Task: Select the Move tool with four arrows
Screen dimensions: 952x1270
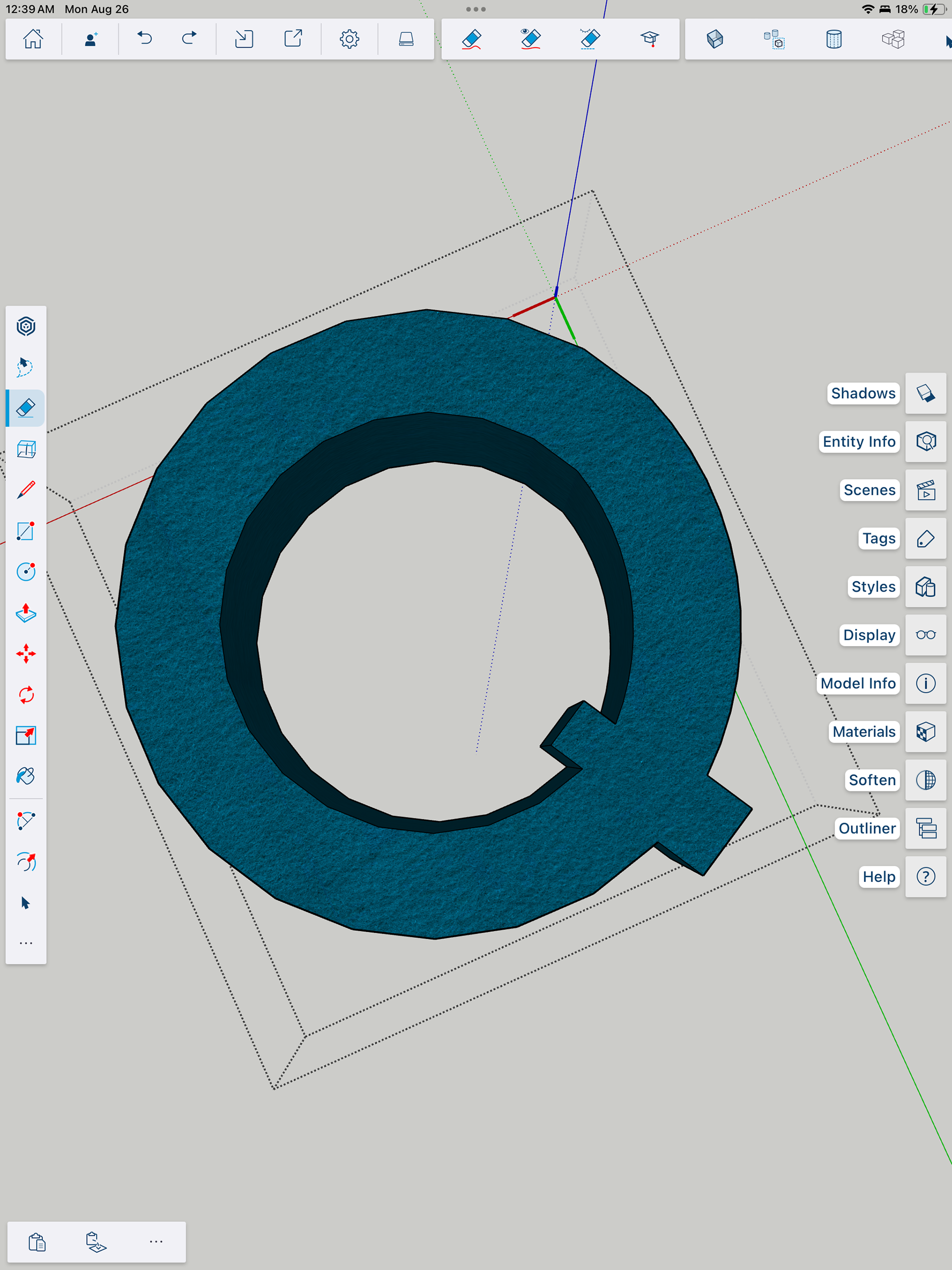Action: click(26, 654)
